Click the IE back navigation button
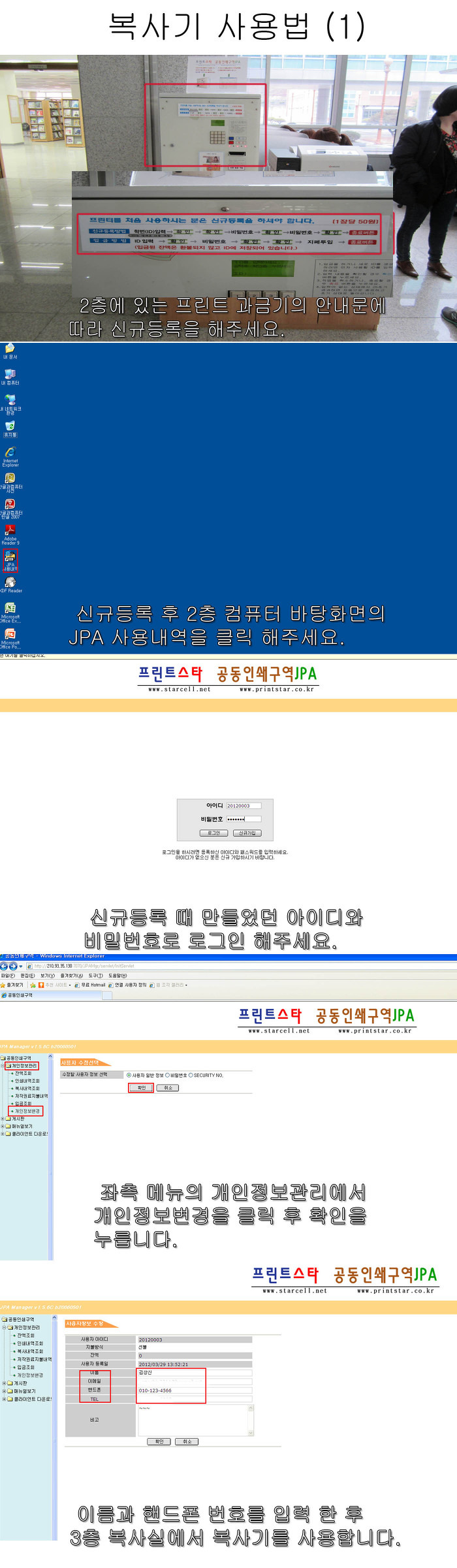 tap(4, 966)
